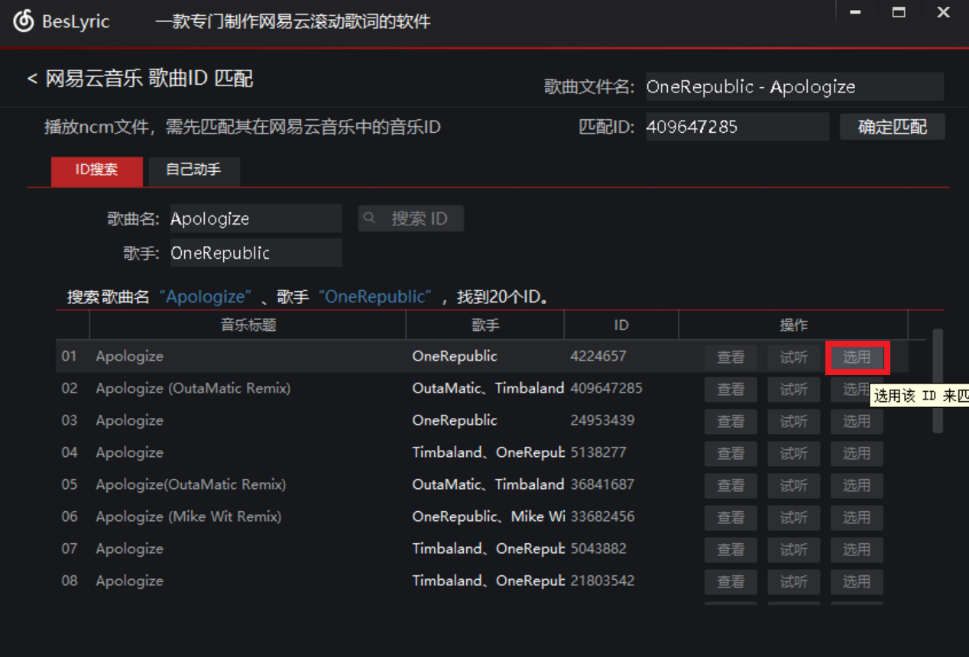
Task: Switch to the ID搜索 tab
Action: pyautogui.click(x=97, y=170)
